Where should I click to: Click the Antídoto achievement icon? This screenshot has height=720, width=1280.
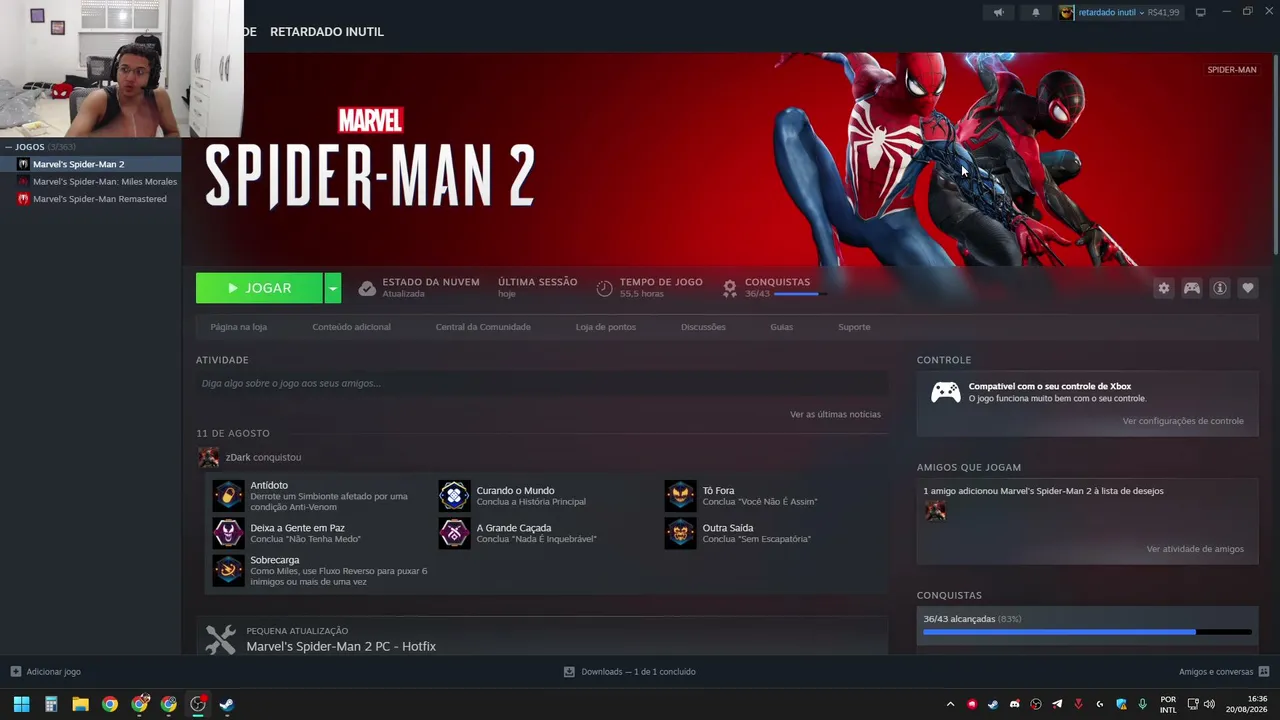click(x=228, y=495)
